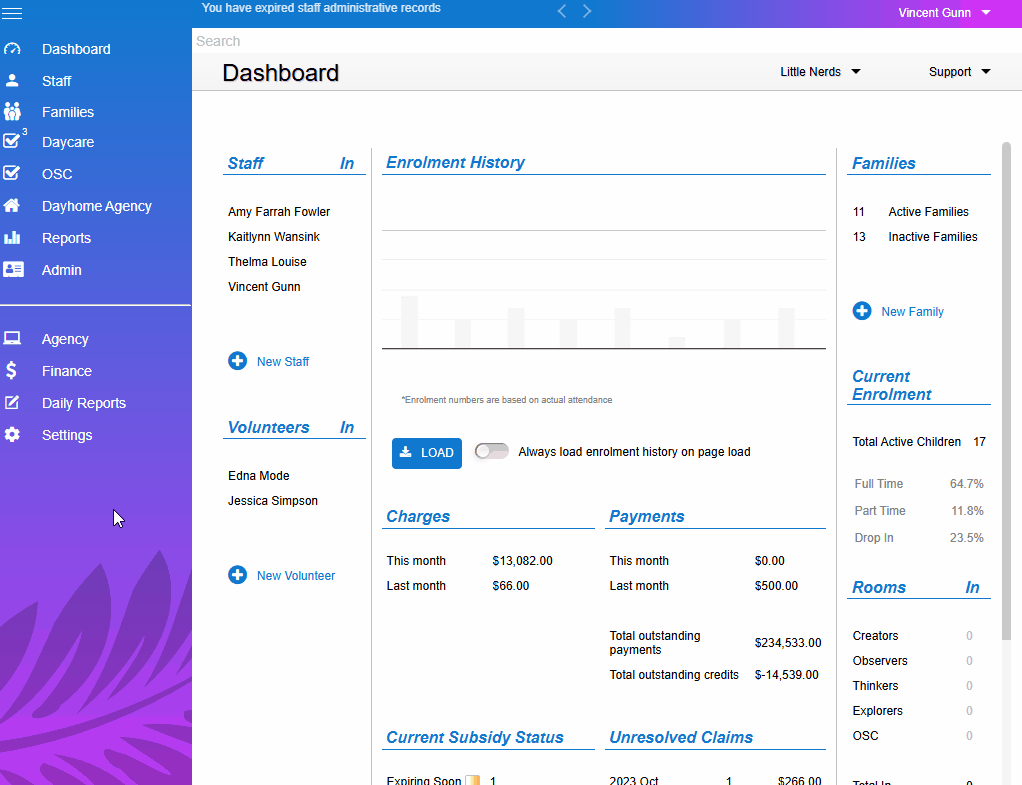Viewport: 1022px width, 785px height.
Task: Click the Daily Reports pencil icon
Action: tap(12, 402)
